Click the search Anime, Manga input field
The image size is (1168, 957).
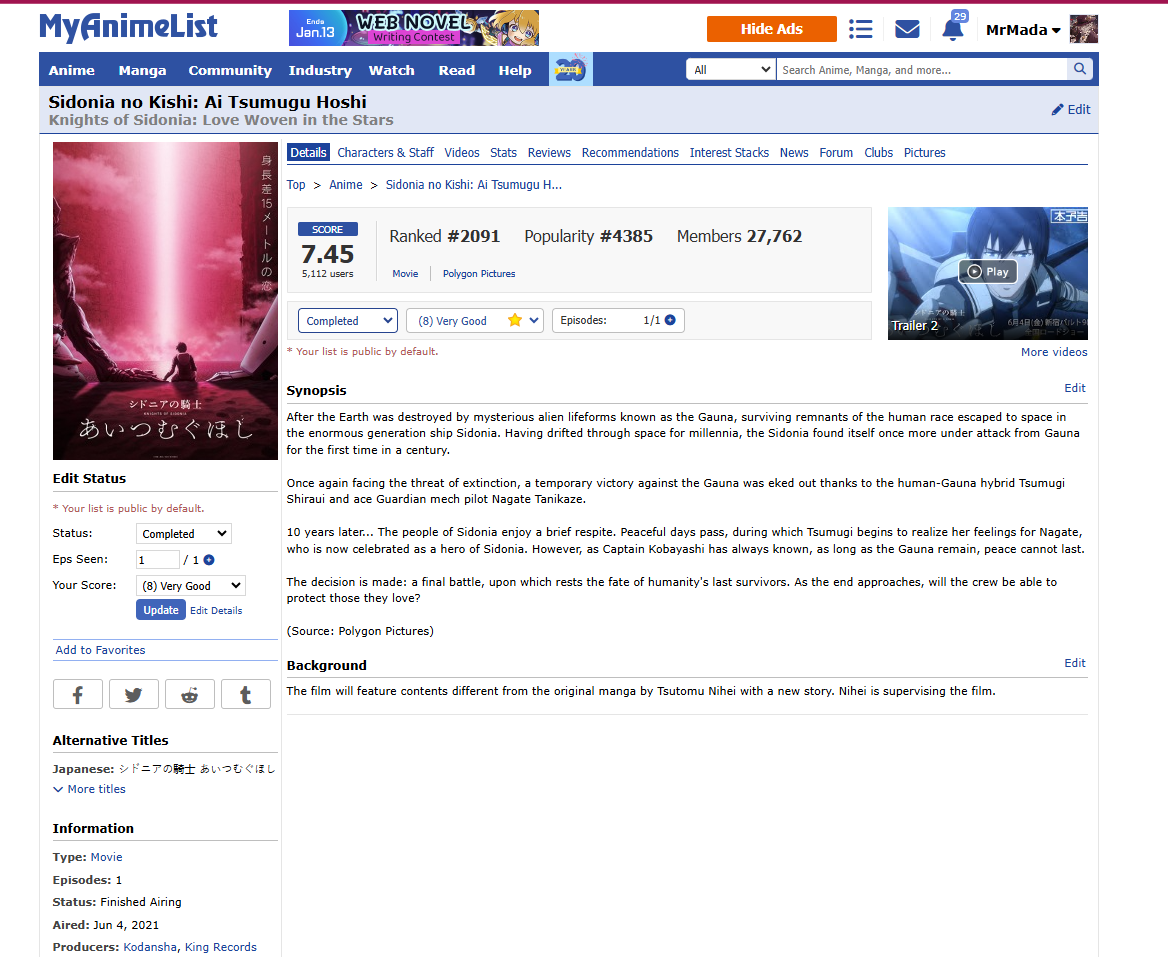(x=921, y=70)
